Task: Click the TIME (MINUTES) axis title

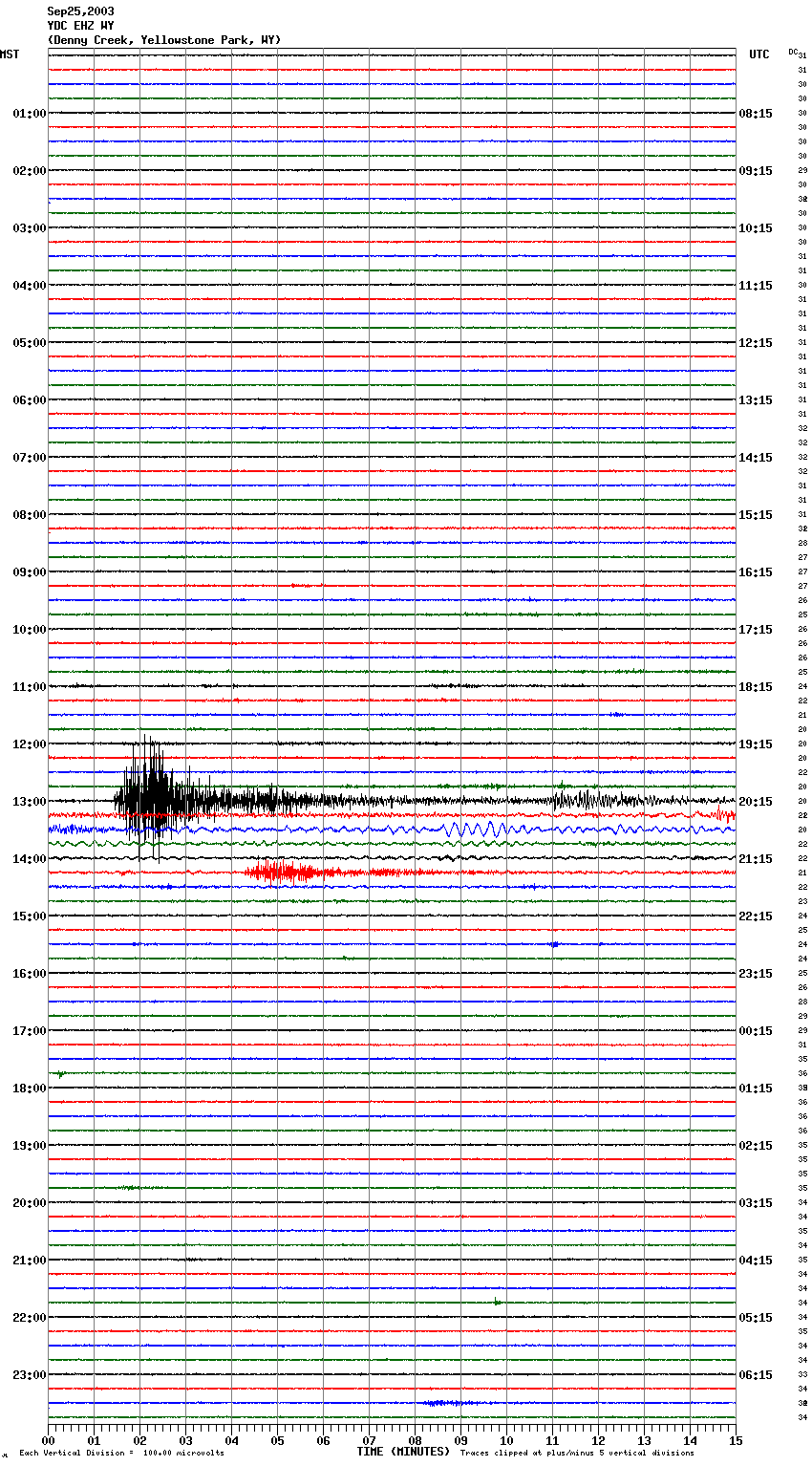Action: click(x=403, y=1452)
